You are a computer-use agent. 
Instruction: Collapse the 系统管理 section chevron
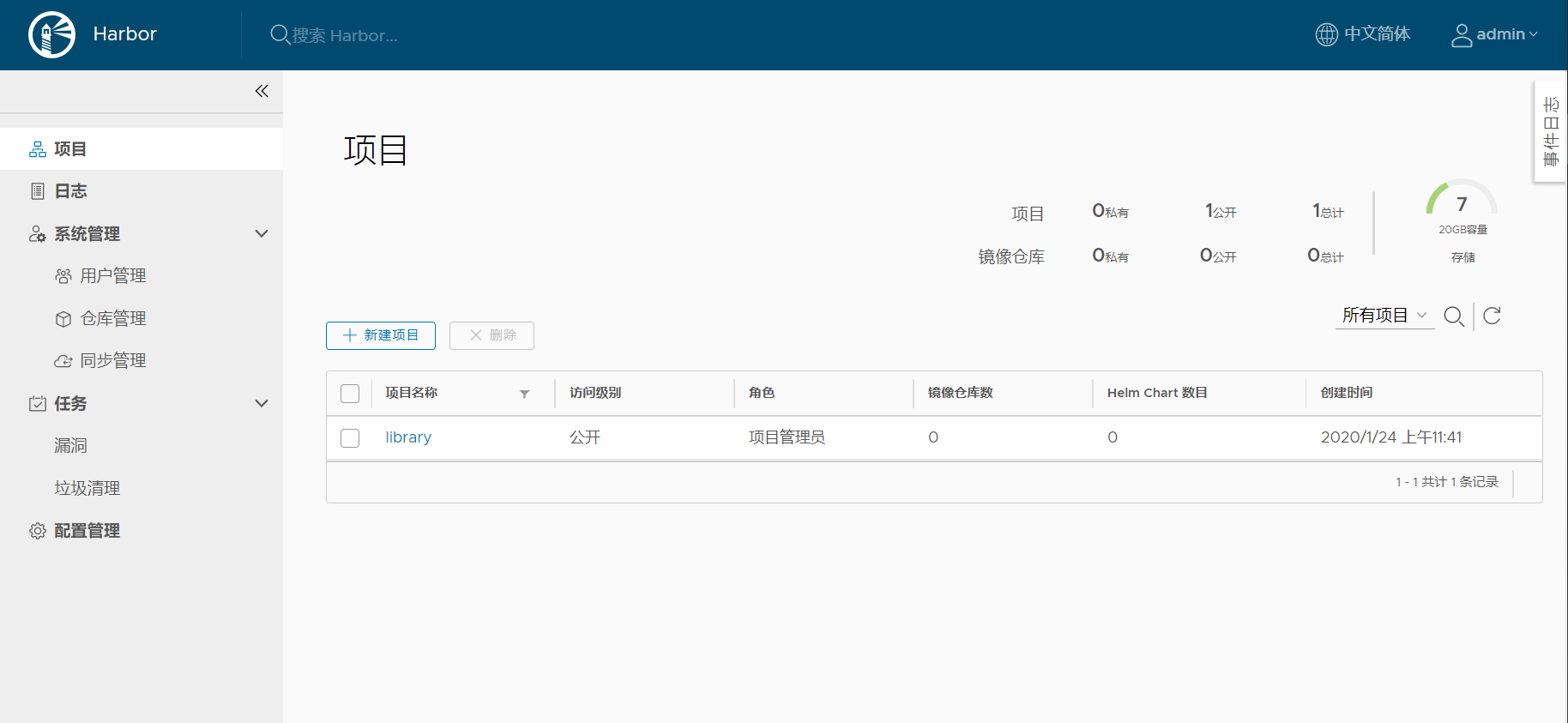262,233
